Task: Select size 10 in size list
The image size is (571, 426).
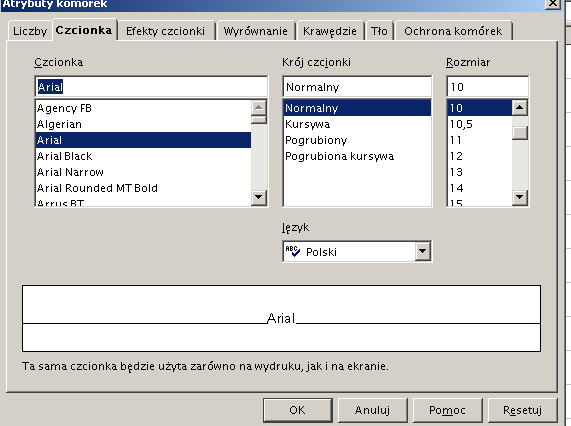Action: 480,108
